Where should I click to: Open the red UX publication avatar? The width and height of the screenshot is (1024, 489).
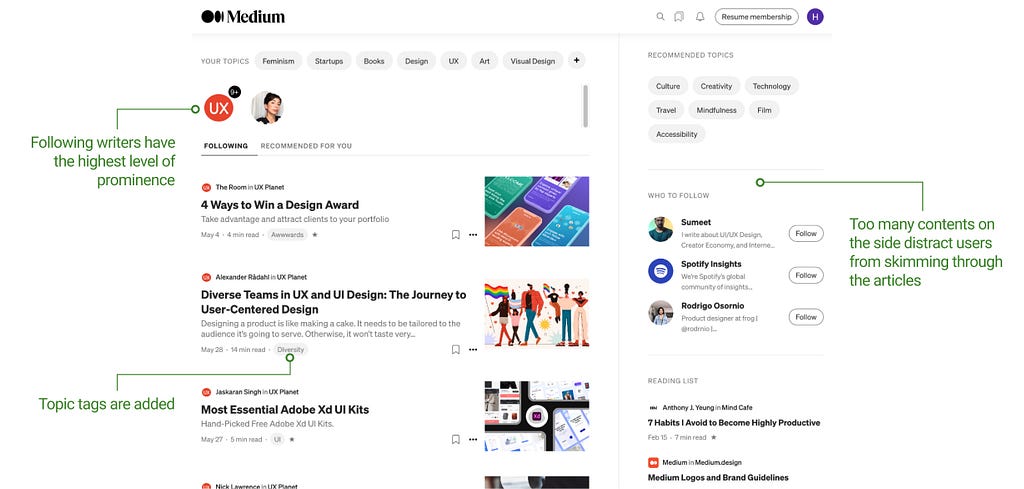[x=219, y=108]
